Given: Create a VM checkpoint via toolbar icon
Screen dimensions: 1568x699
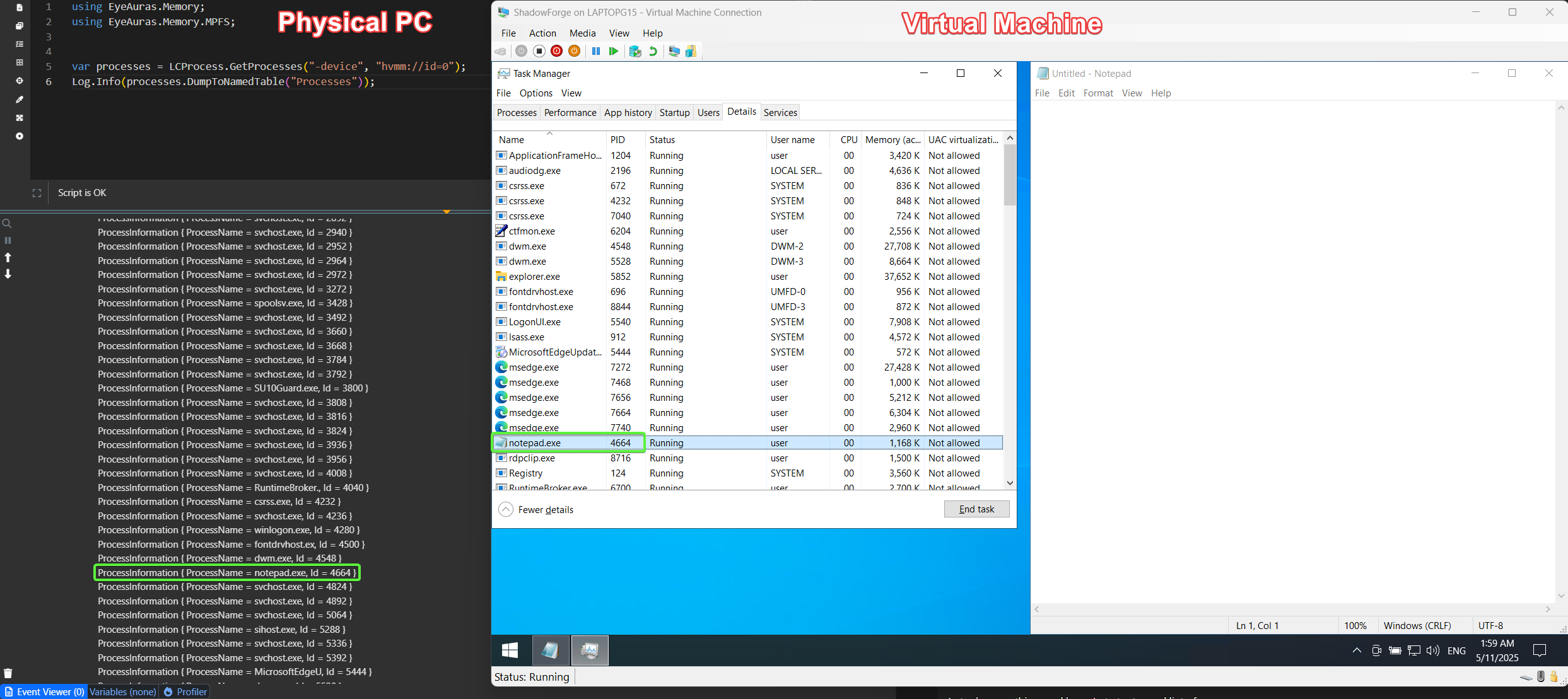Looking at the screenshot, I should [x=635, y=51].
